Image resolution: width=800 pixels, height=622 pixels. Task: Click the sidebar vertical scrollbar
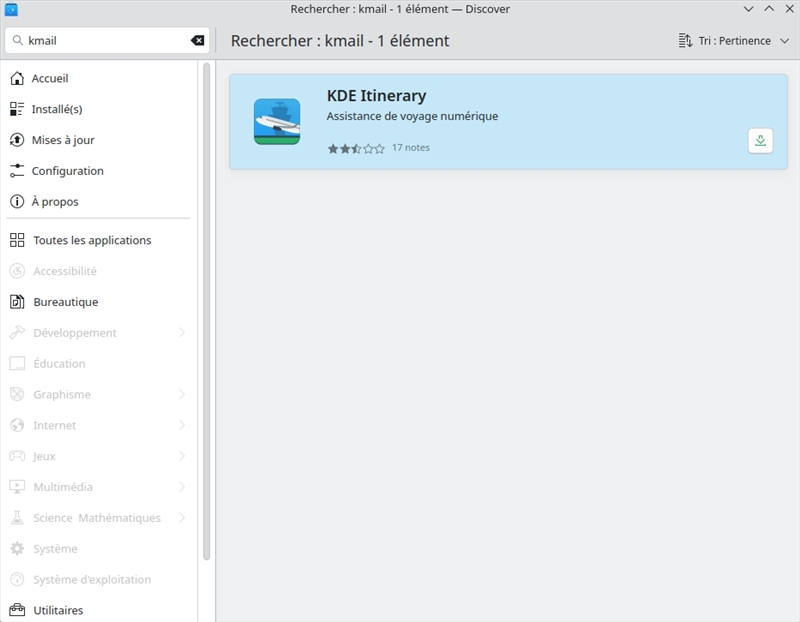click(207, 311)
